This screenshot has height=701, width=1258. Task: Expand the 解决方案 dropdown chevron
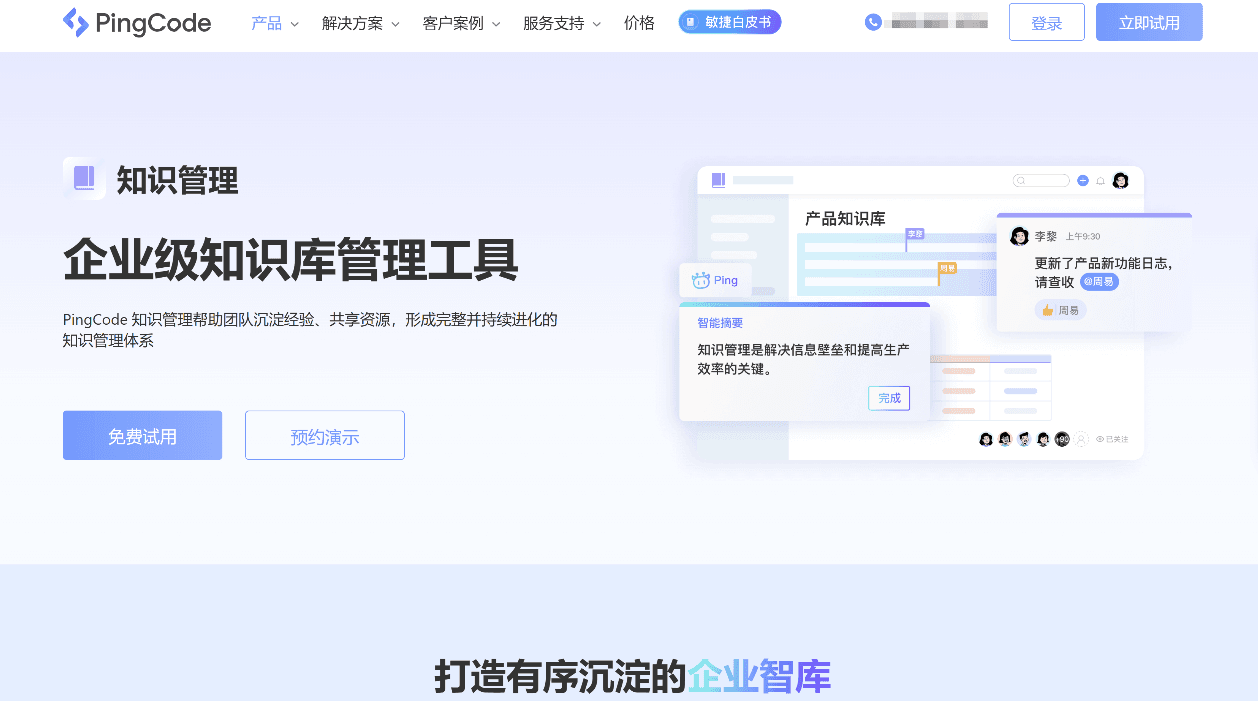point(395,24)
